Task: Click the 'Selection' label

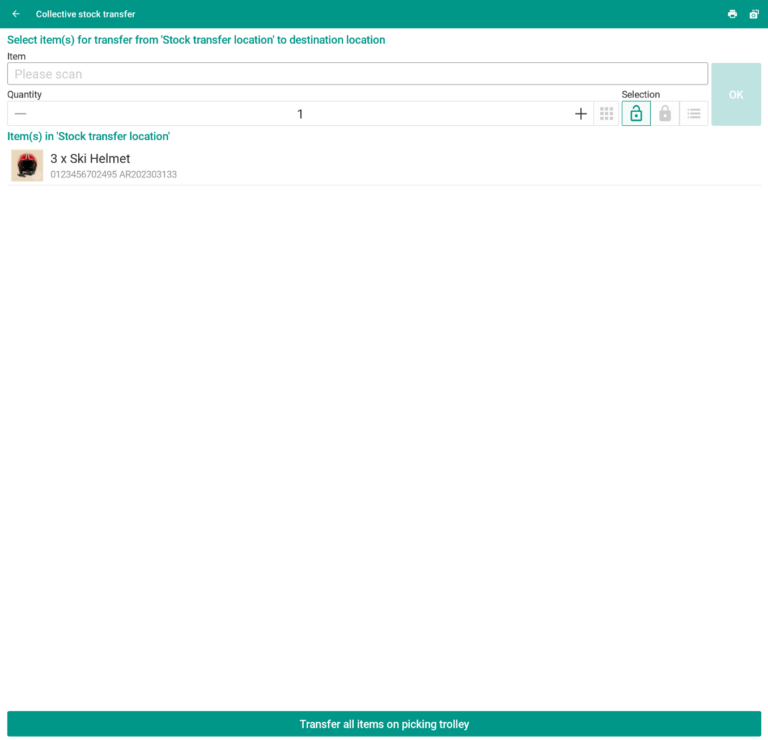Action: pyautogui.click(x=640, y=95)
